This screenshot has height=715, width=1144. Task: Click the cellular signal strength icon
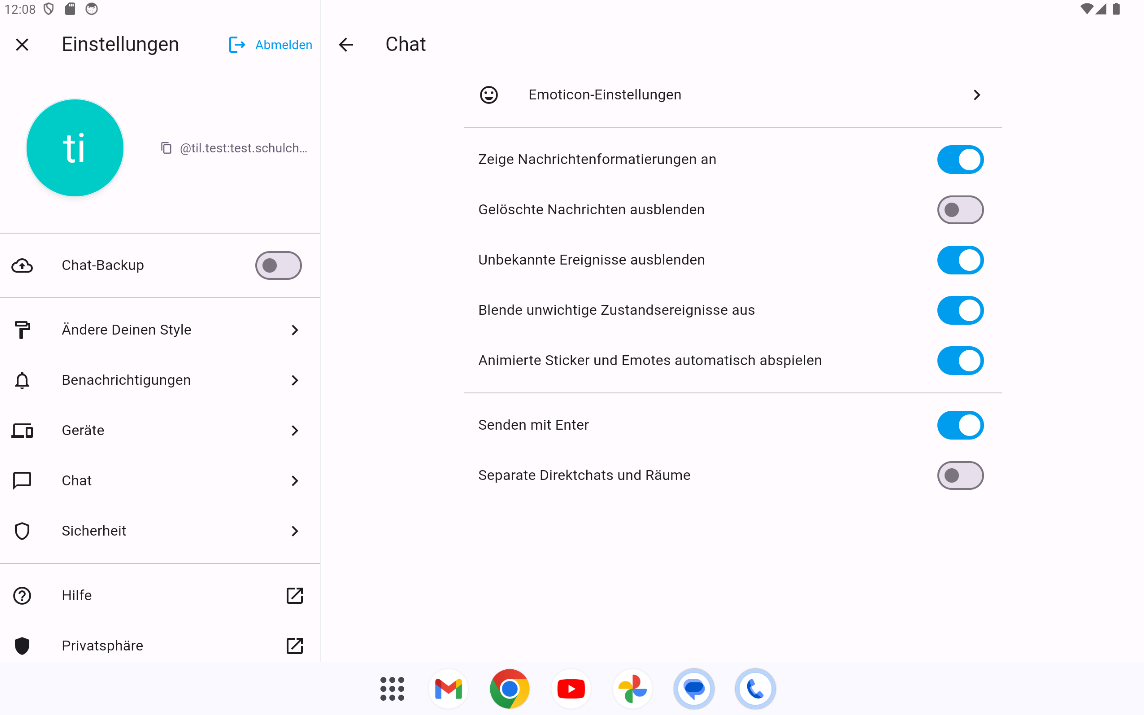point(1101,9)
